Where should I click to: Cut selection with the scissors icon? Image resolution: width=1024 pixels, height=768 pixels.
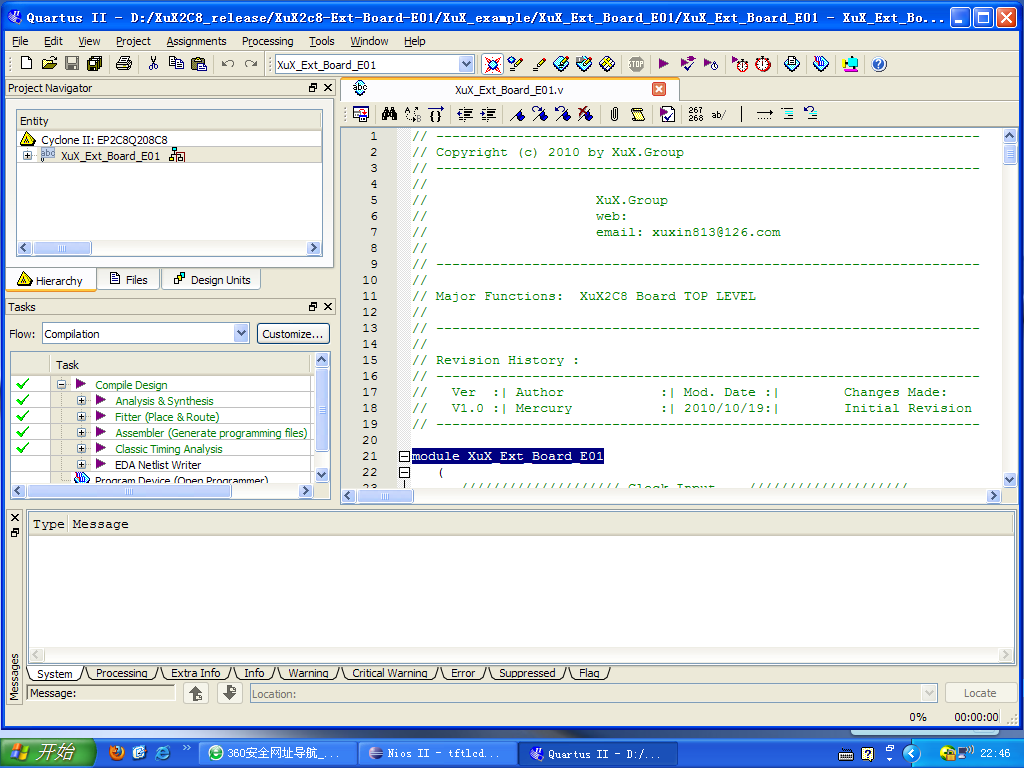pyautogui.click(x=153, y=63)
